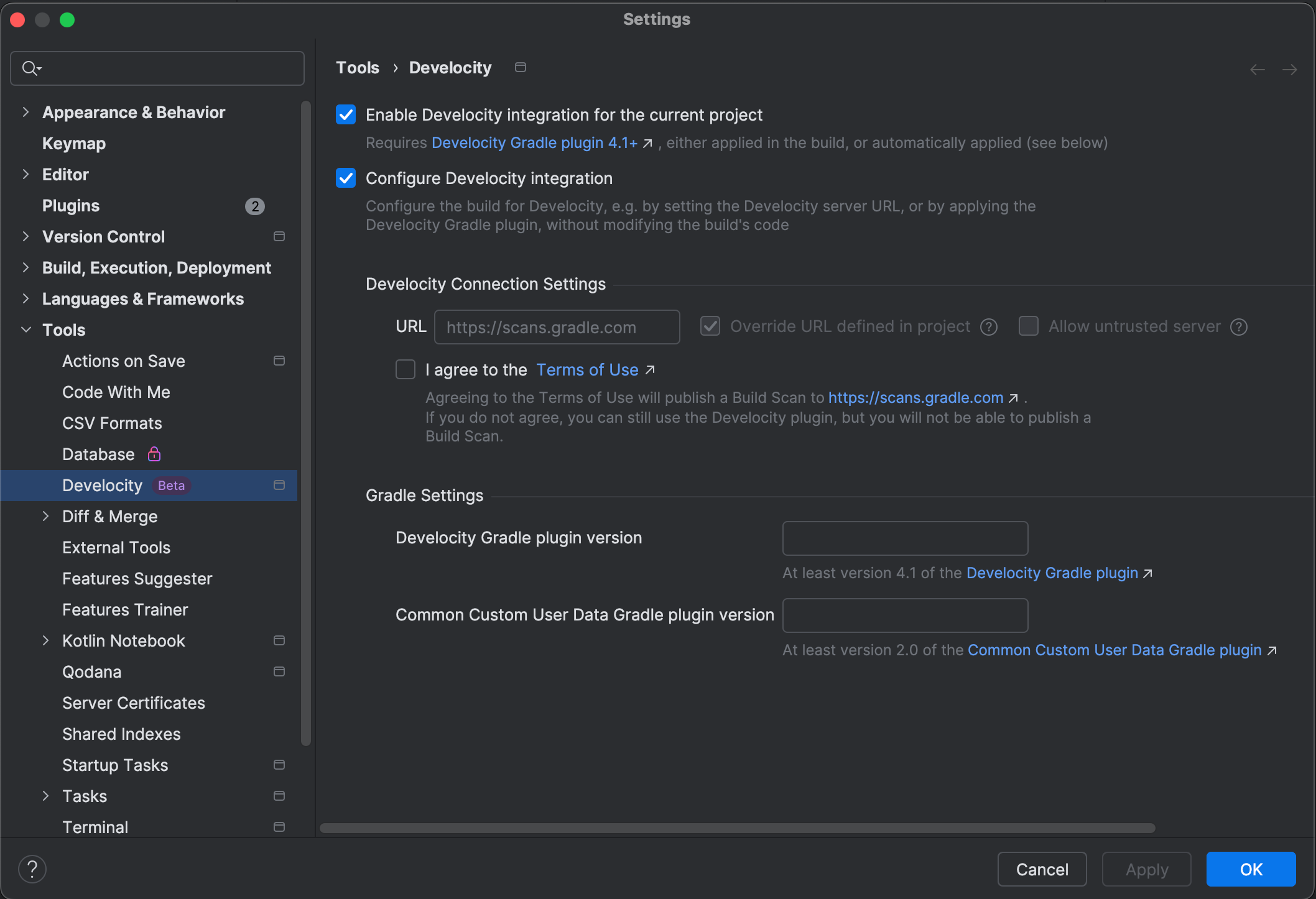Toggle Configure Develocity integration checkbox
This screenshot has height=899, width=1316.
coord(346,178)
